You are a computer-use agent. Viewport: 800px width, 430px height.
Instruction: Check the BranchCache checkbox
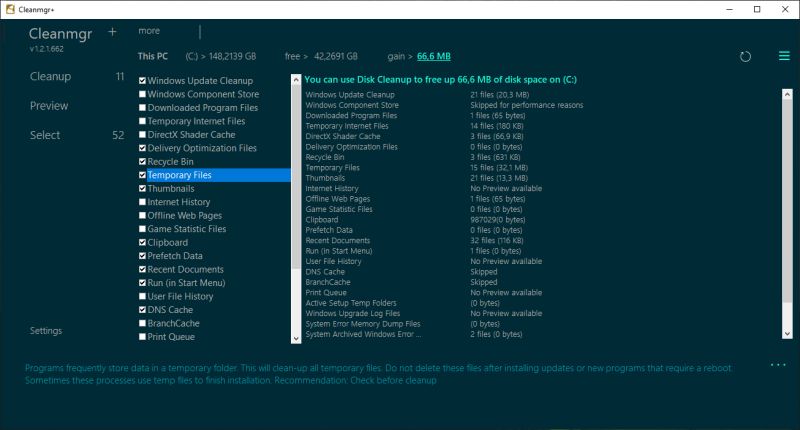(142, 323)
